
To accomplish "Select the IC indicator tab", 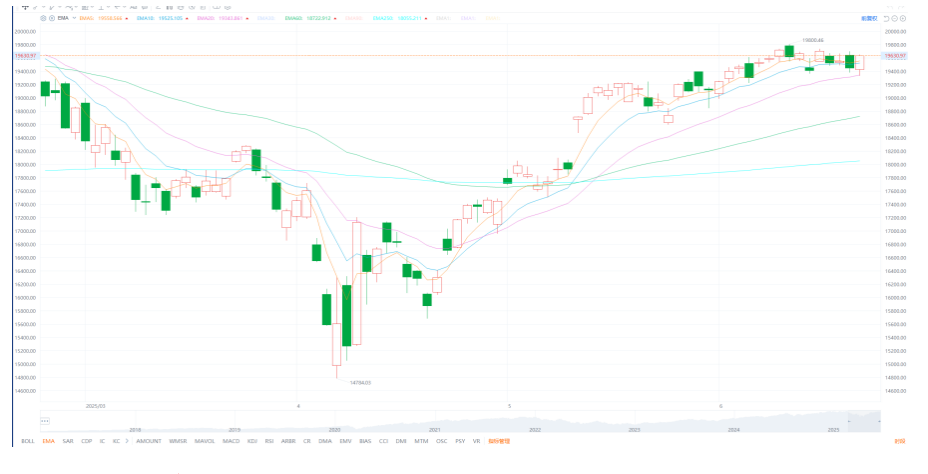I will tap(102, 441).
